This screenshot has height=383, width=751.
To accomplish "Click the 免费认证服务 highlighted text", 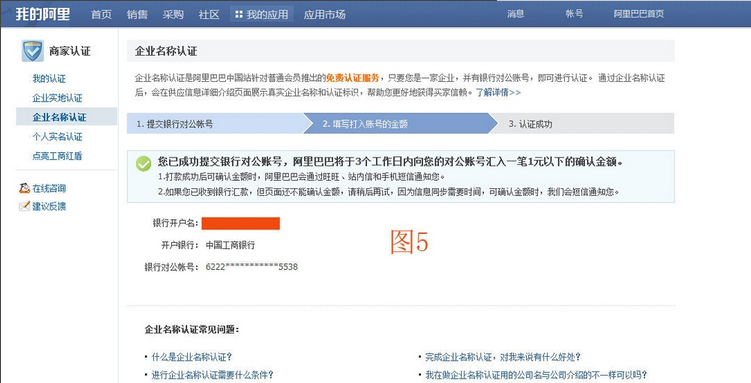I will tap(353, 78).
